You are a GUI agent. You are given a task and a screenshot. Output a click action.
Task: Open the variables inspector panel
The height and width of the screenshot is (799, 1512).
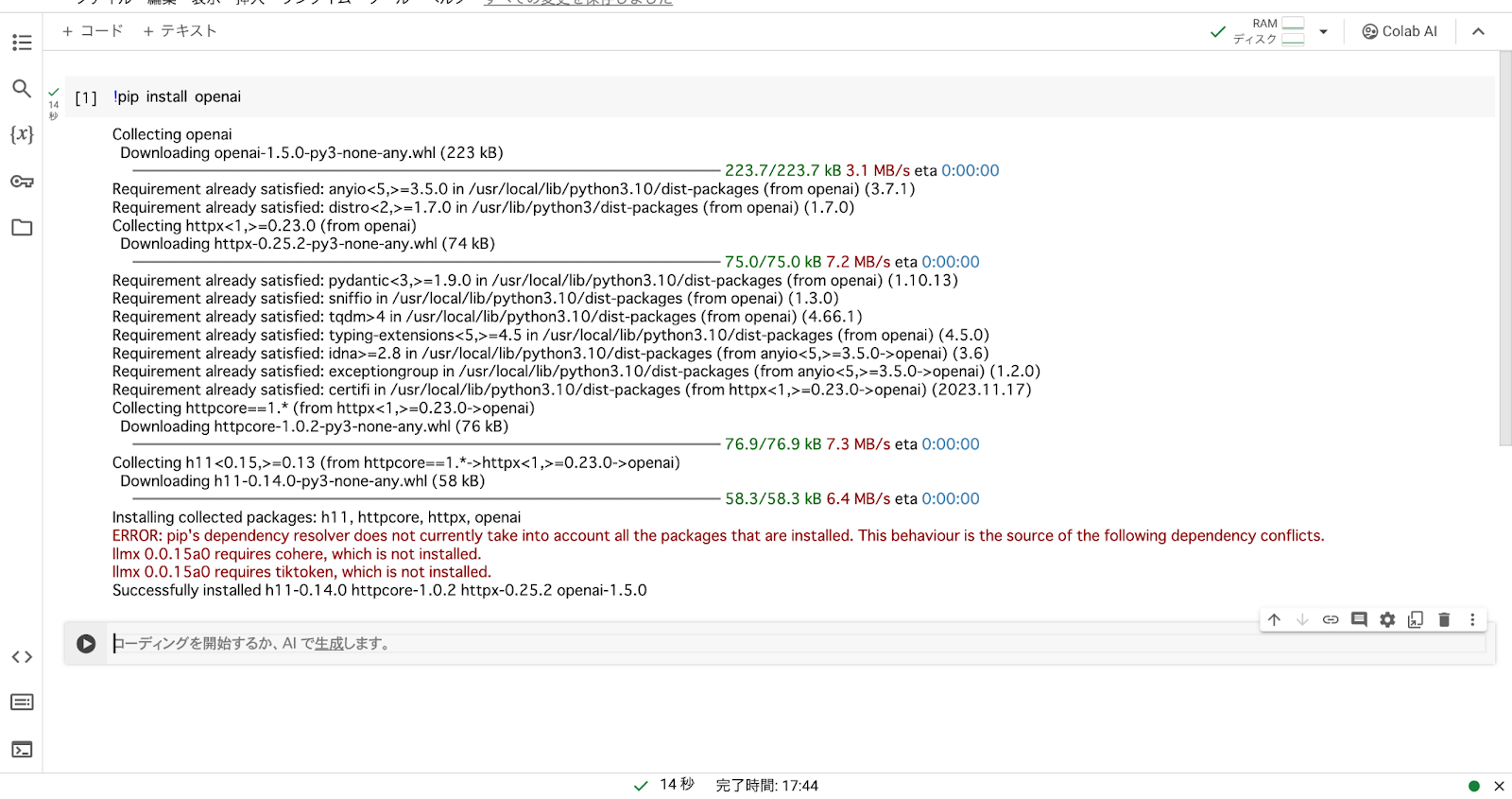tap(22, 134)
